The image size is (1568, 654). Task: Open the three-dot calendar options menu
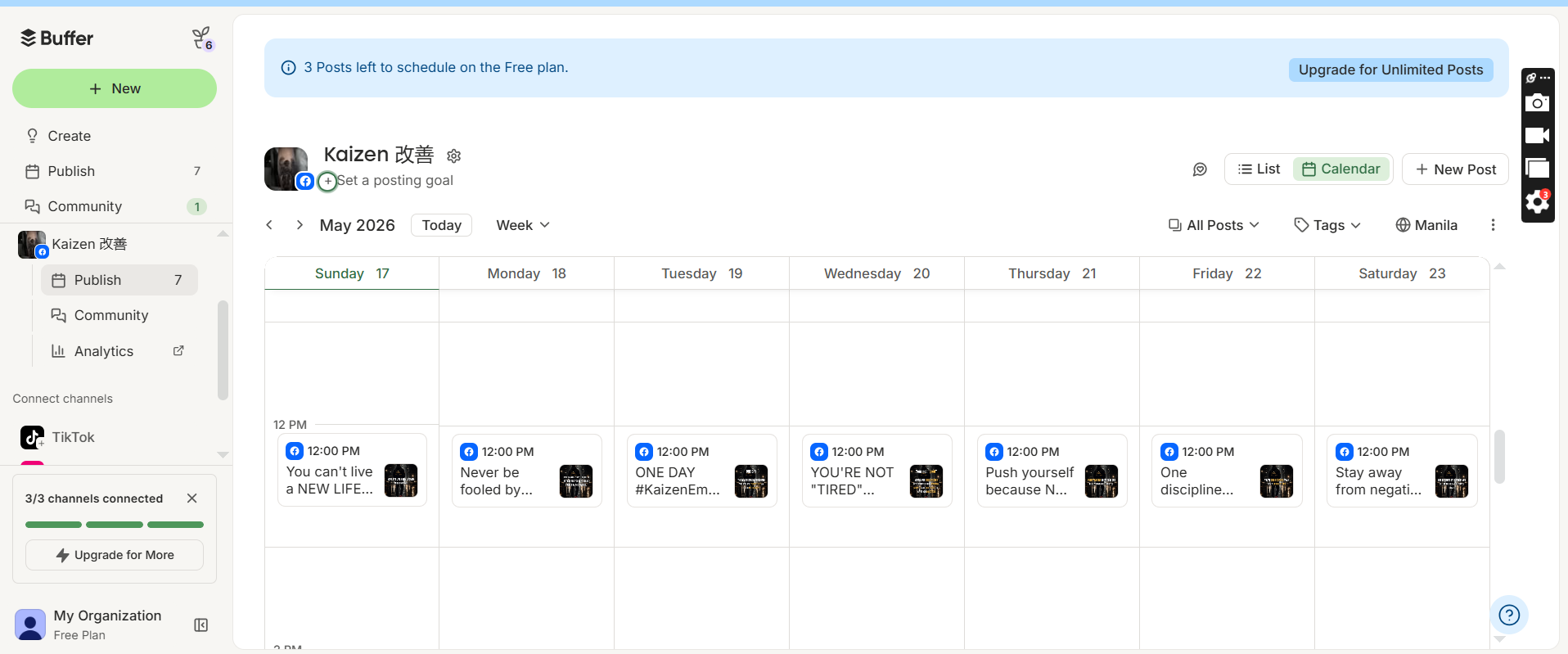pos(1493,225)
